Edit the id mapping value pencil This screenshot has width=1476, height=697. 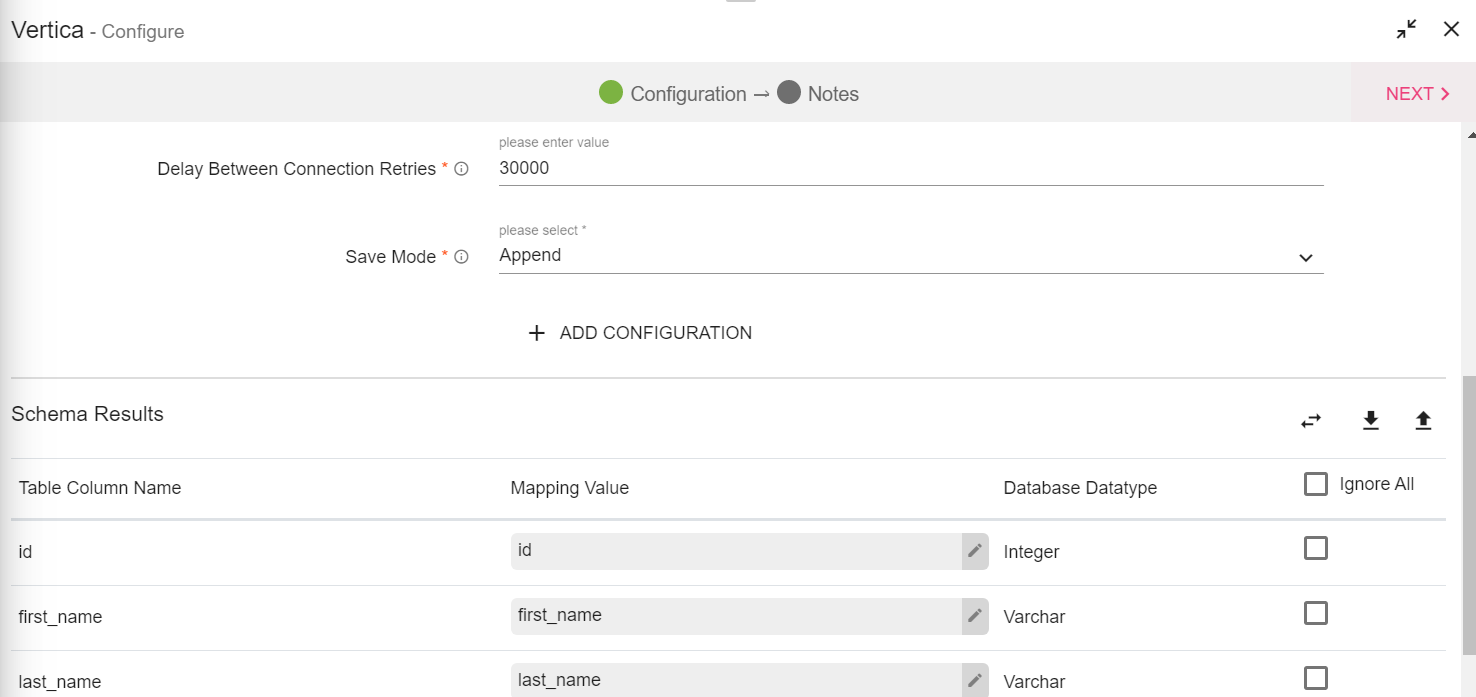point(974,551)
